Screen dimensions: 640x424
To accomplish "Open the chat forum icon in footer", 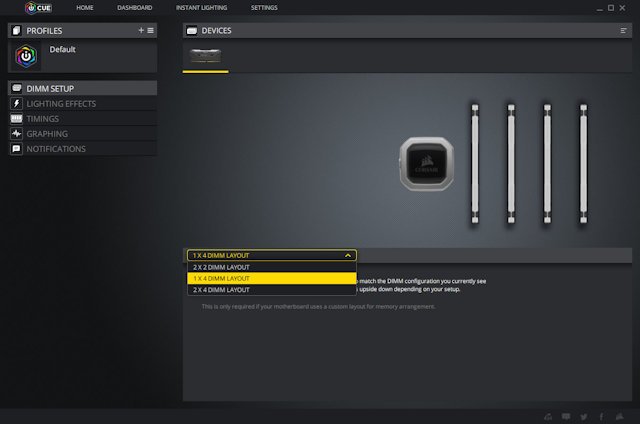I will coord(566,416).
